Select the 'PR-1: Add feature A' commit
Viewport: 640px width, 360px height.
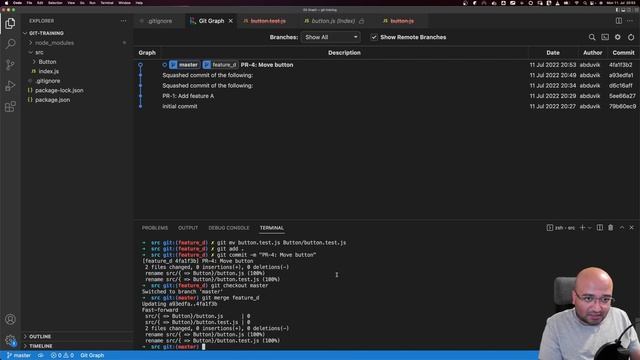tap(387, 96)
